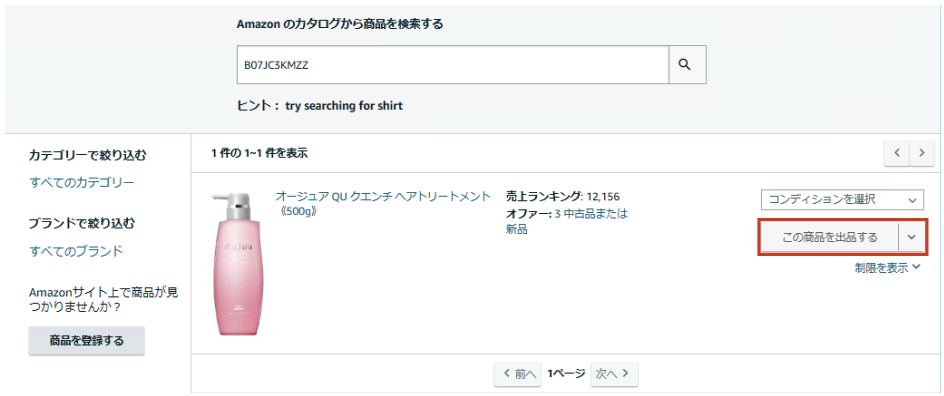Click the 1ページ page indicator text

click(x=566, y=374)
